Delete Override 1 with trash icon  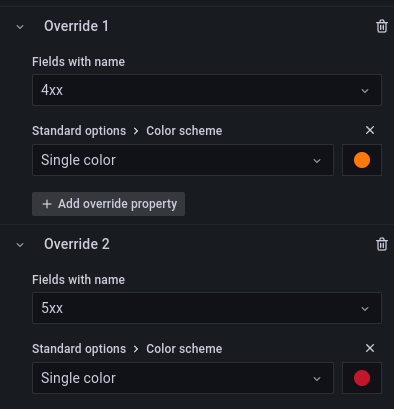[382, 26]
